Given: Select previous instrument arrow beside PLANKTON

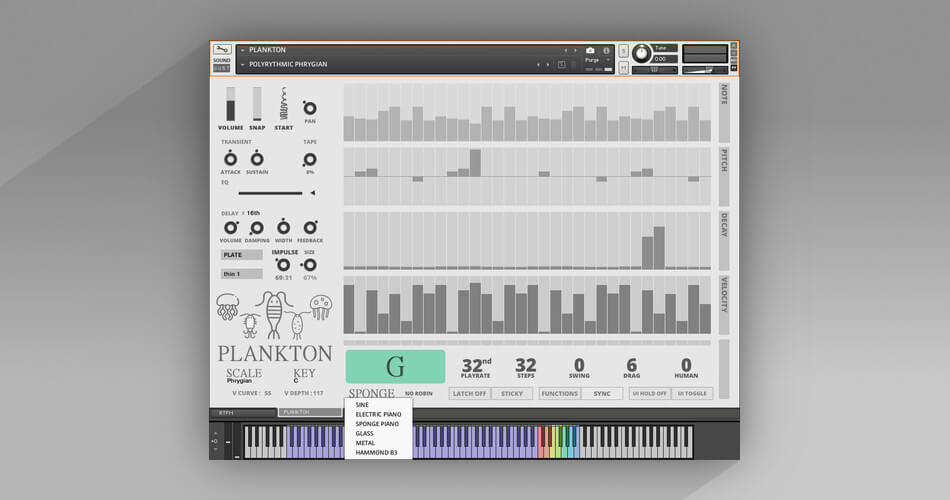Looking at the screenshot, I should [x=566, y=51].
